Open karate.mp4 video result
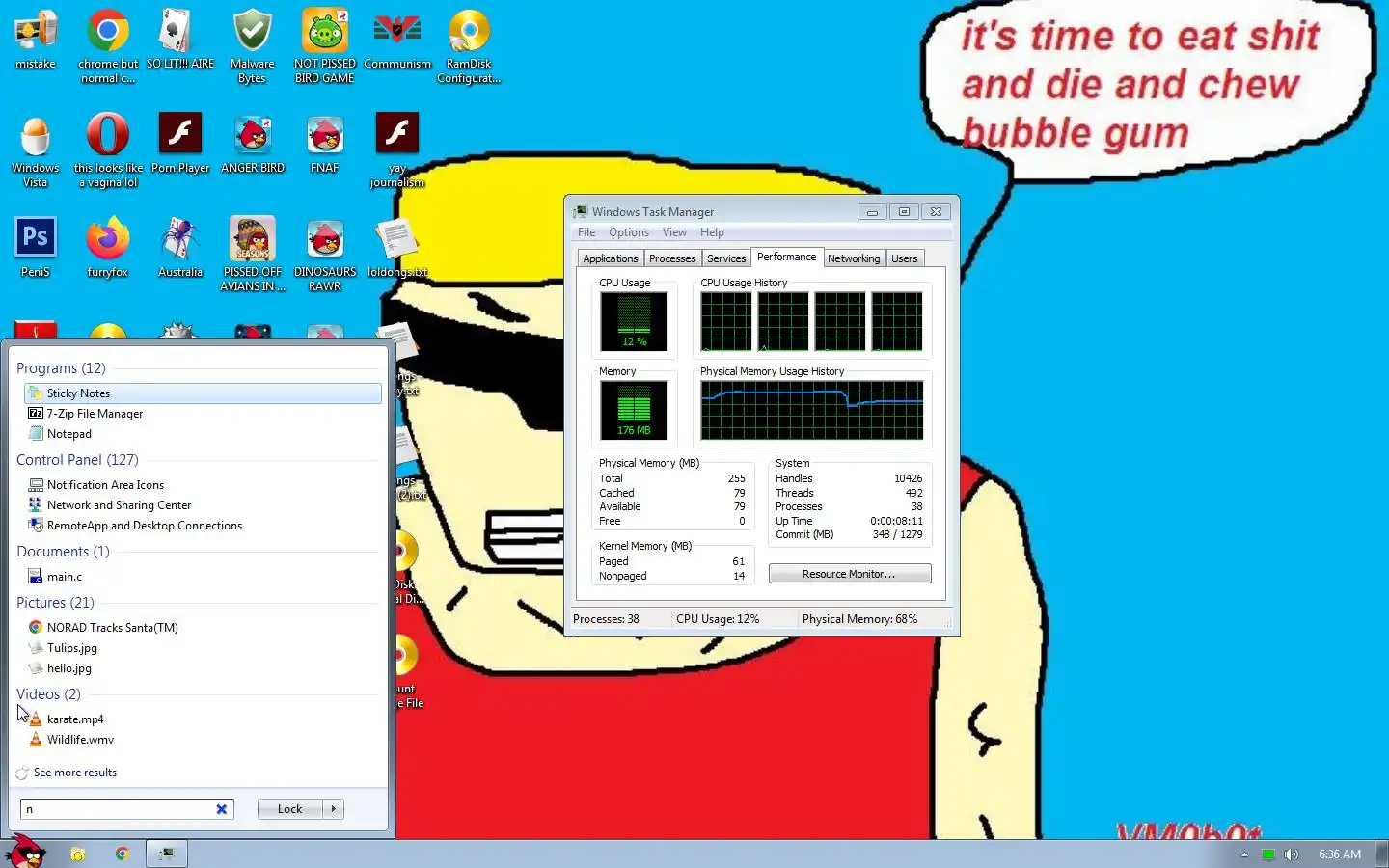Screen dimensions: 1389x868 pyautogui.click(x=203, y=719)
